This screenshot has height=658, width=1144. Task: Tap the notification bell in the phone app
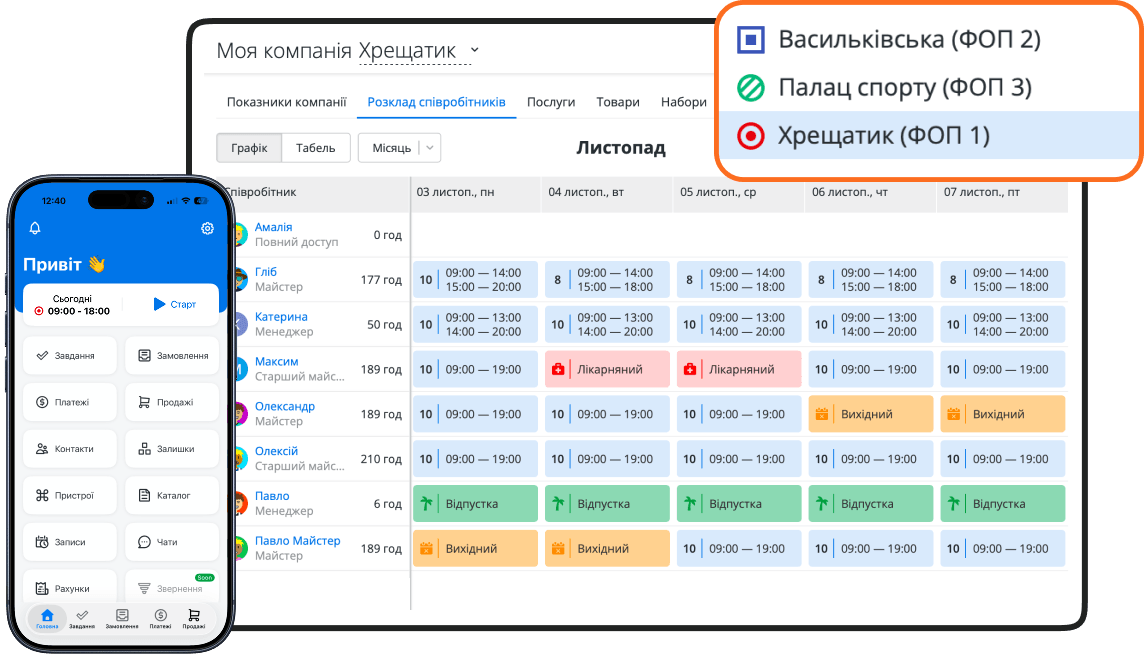[x=34, y=228]
